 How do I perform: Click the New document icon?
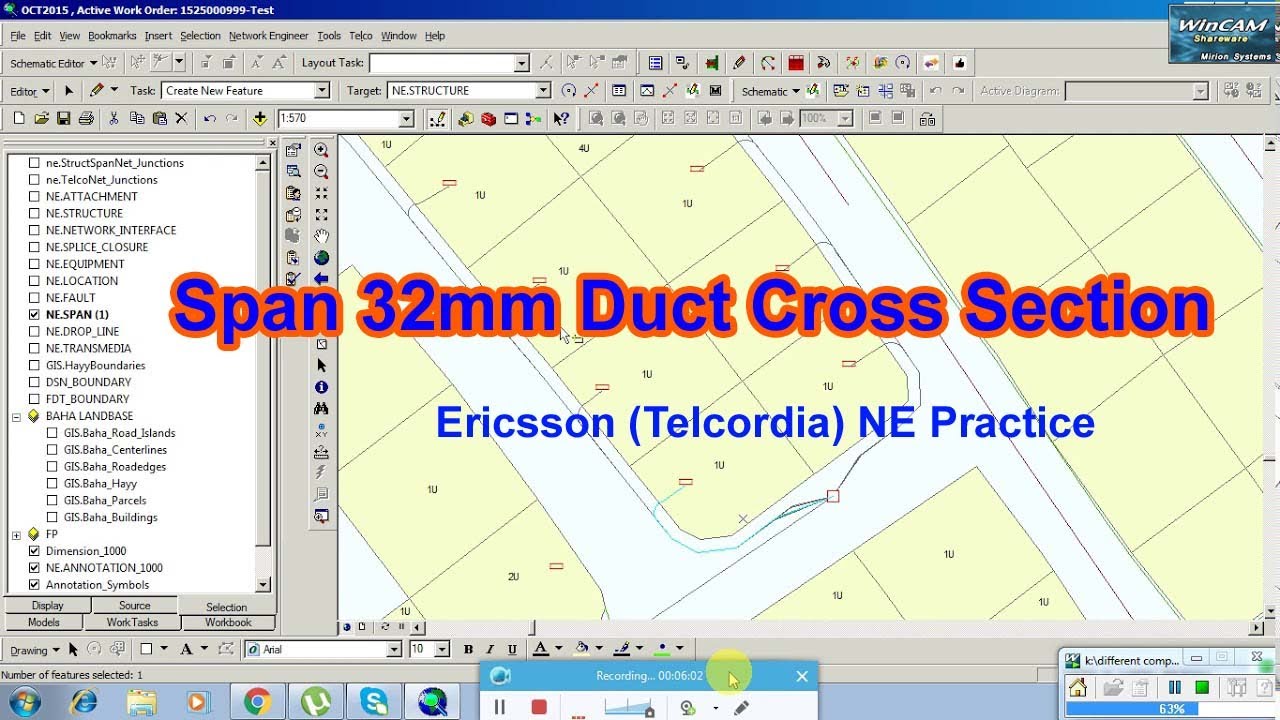point(19,118)
